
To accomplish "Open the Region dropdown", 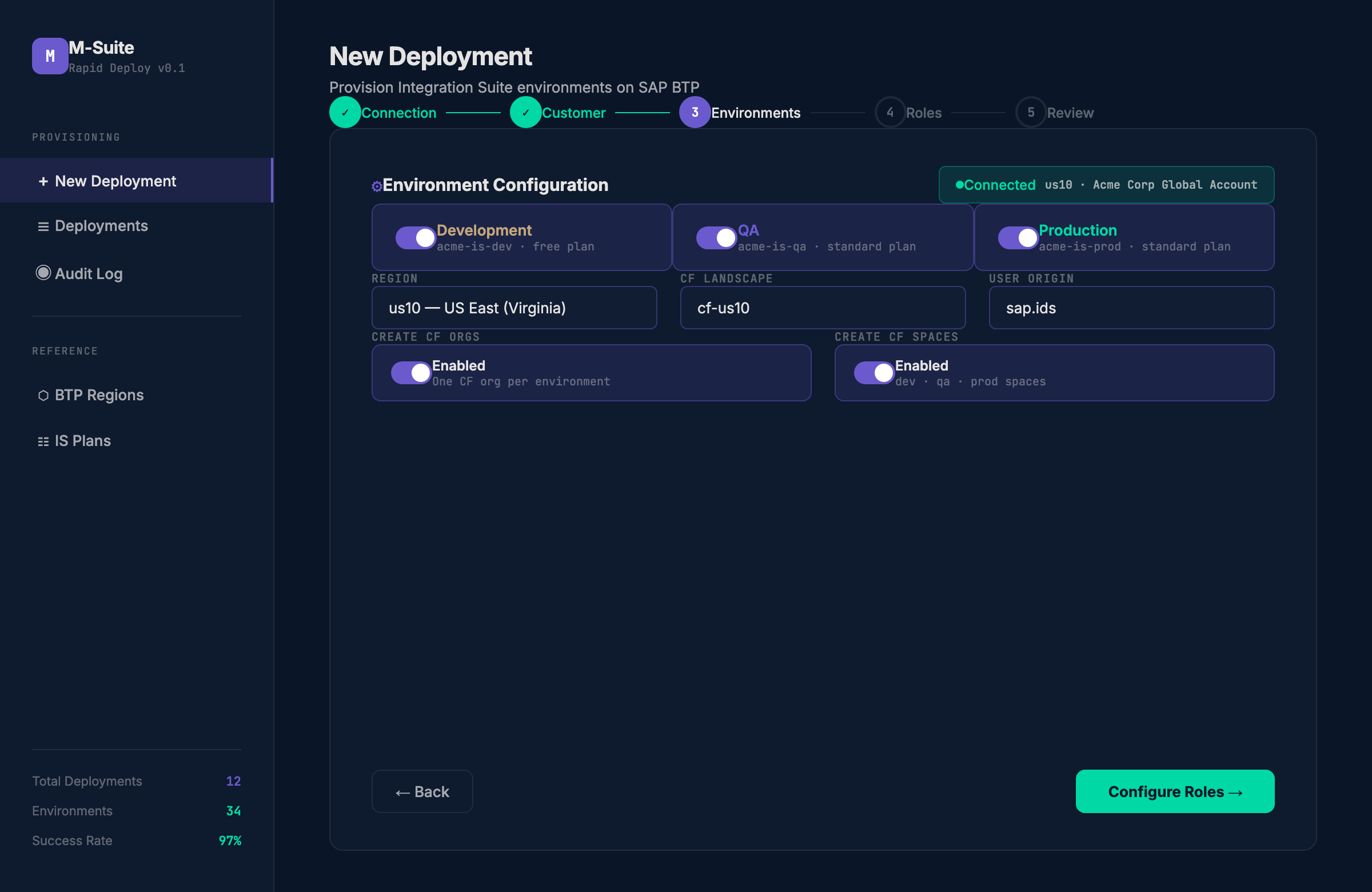I will [513, 308].
